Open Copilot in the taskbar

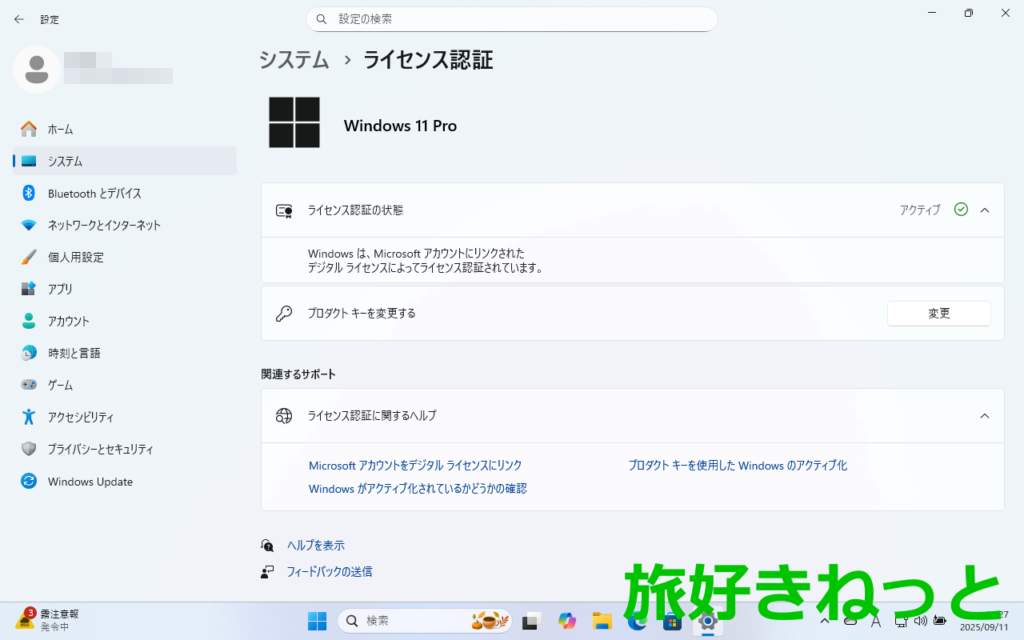point(567,621)
